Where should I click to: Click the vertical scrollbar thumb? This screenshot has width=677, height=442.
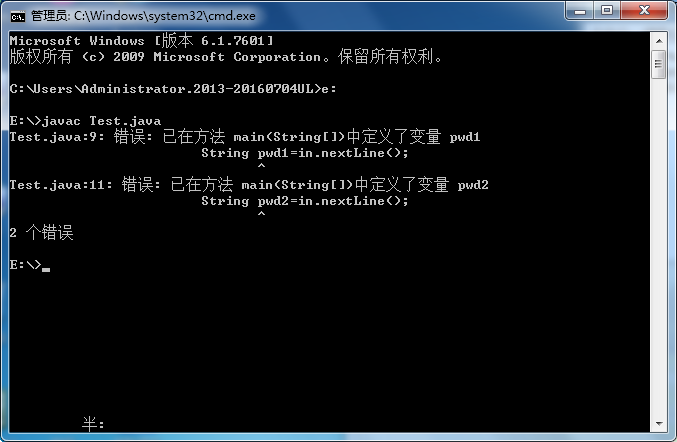click(x=659, y=64)
